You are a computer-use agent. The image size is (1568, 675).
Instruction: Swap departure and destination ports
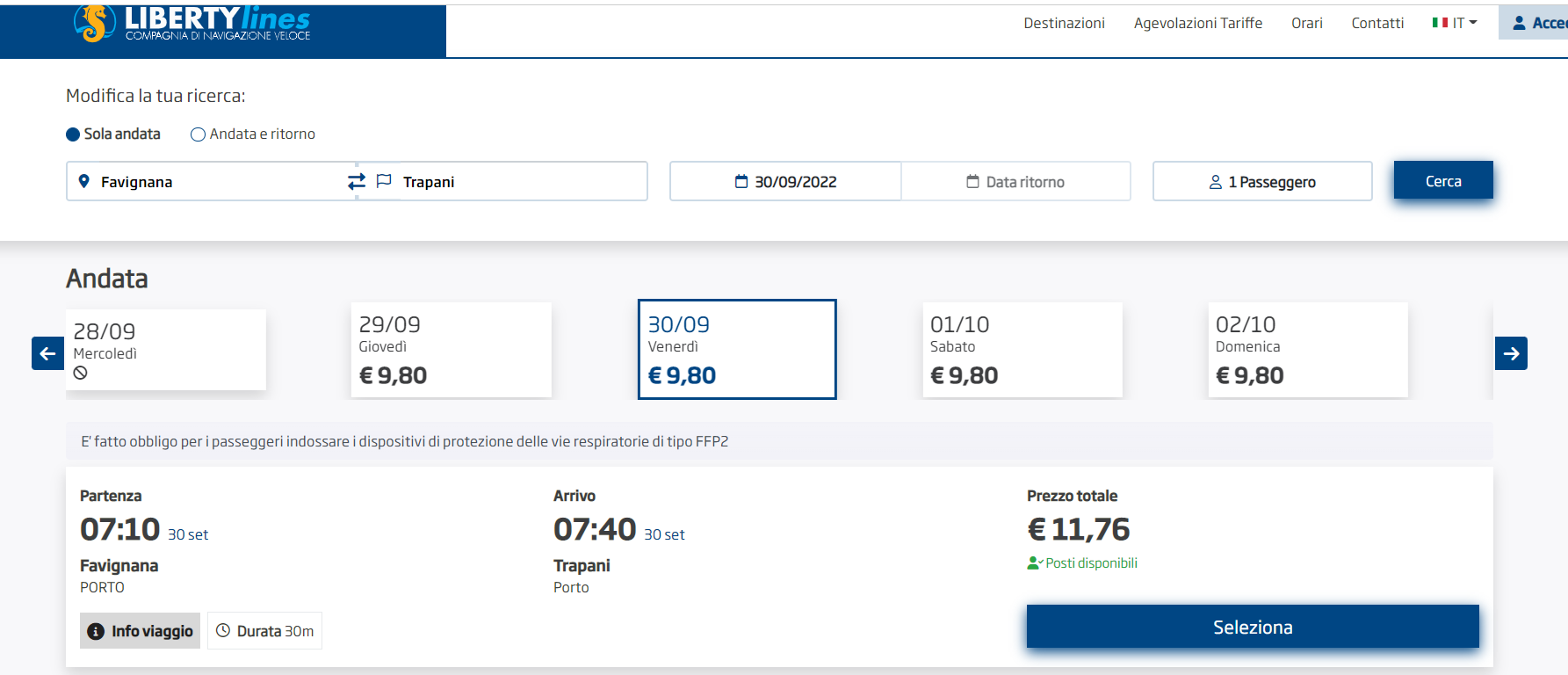tap(356, 181)
